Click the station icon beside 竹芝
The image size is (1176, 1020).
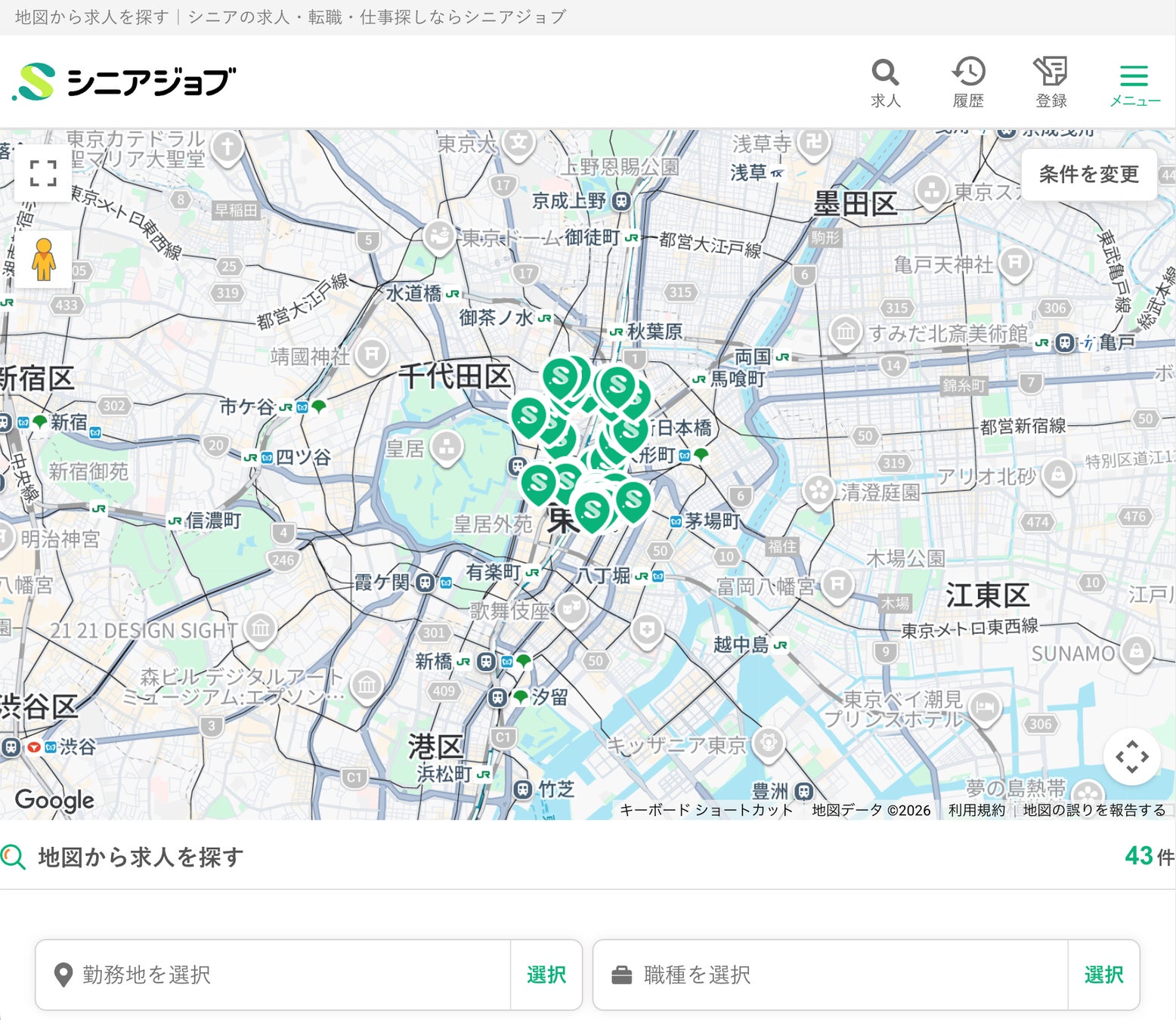pyautogui.click(x=522, y=790)
